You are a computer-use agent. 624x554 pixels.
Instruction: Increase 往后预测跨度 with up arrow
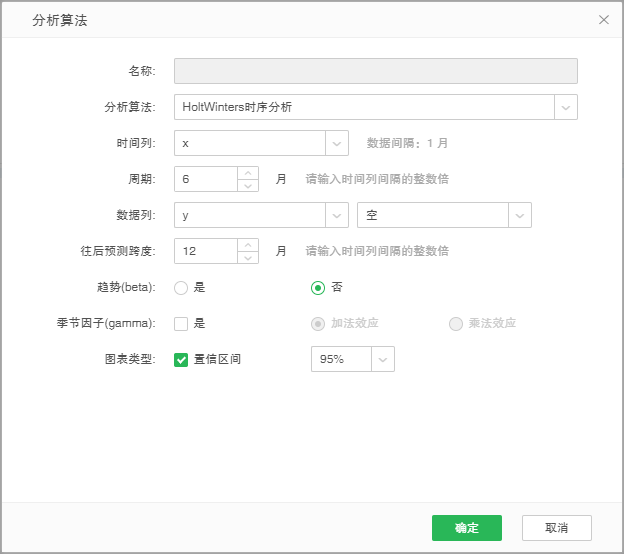(x=248, y=245)
